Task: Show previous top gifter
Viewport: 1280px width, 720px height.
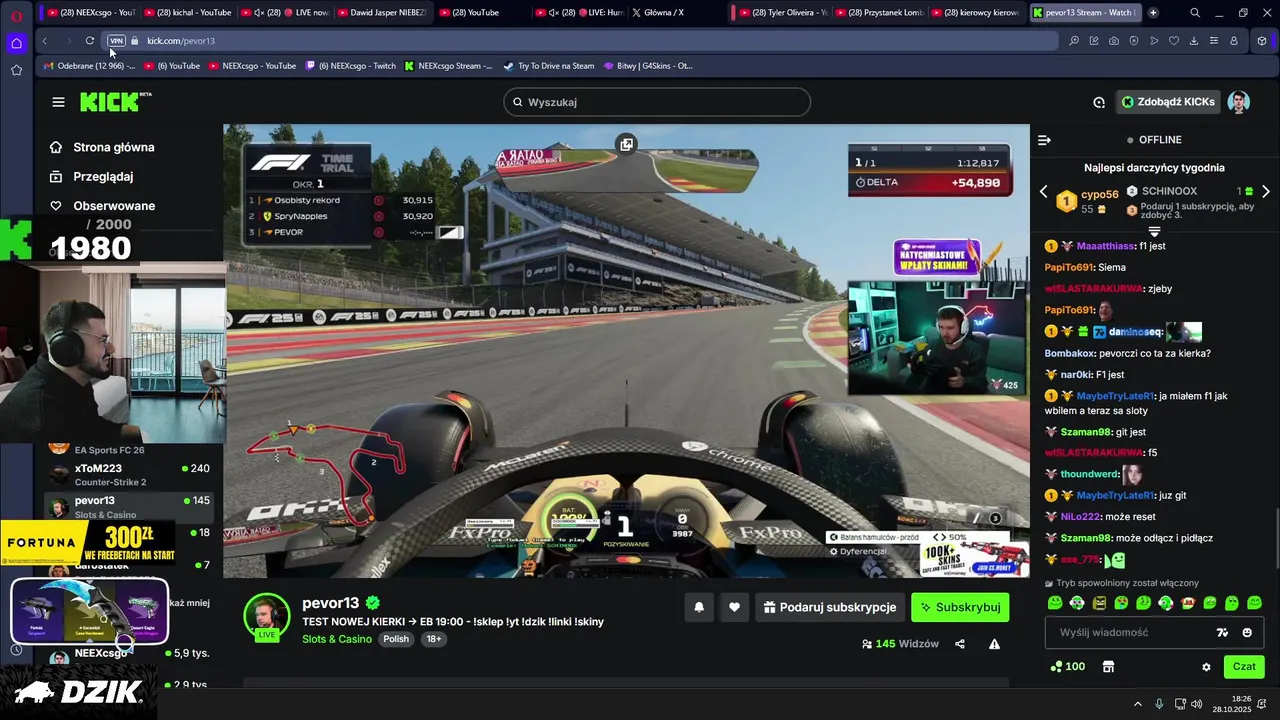Action: pos(1043,192)
